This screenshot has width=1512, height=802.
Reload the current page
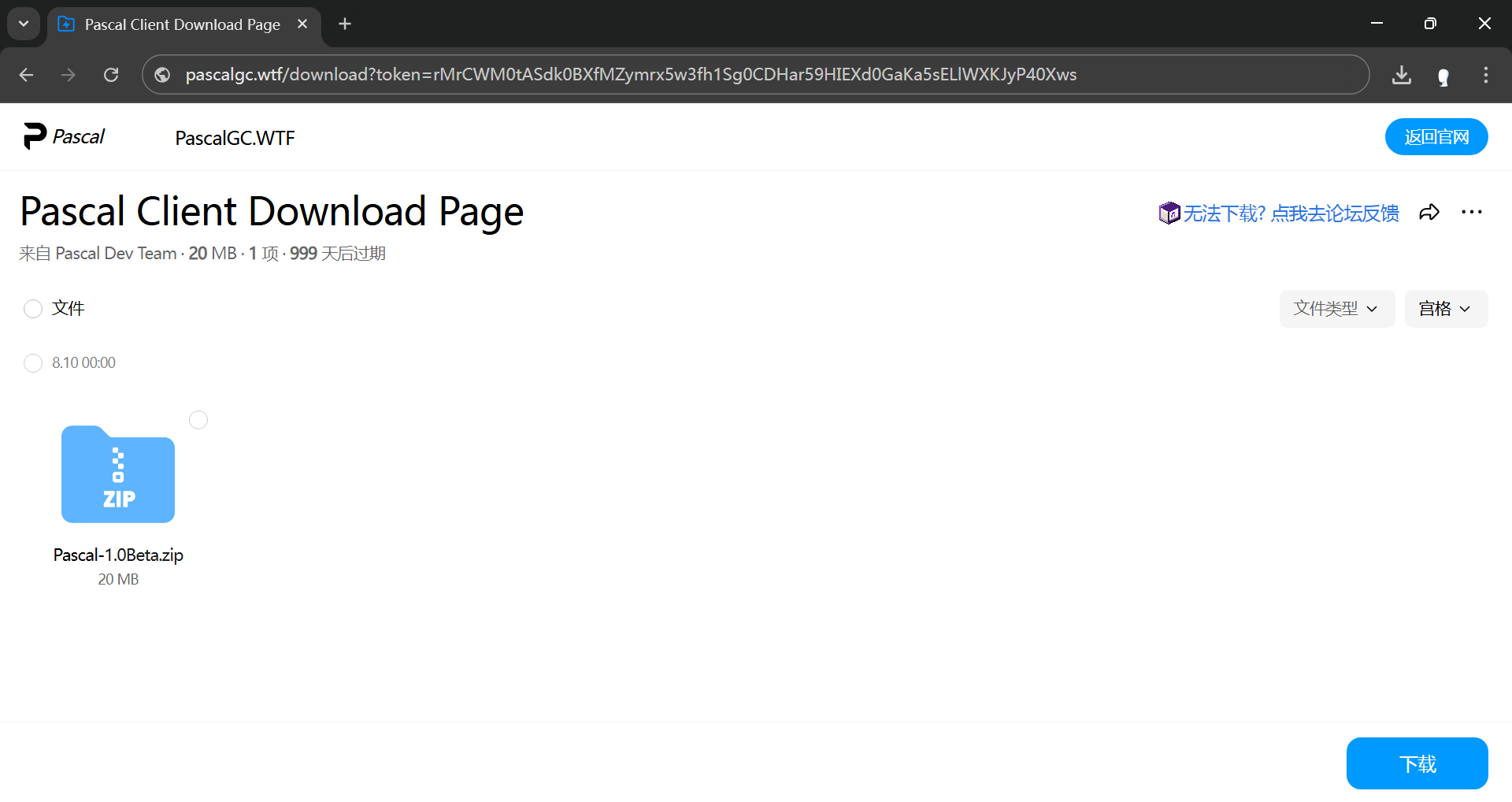[x=111, y=75]
